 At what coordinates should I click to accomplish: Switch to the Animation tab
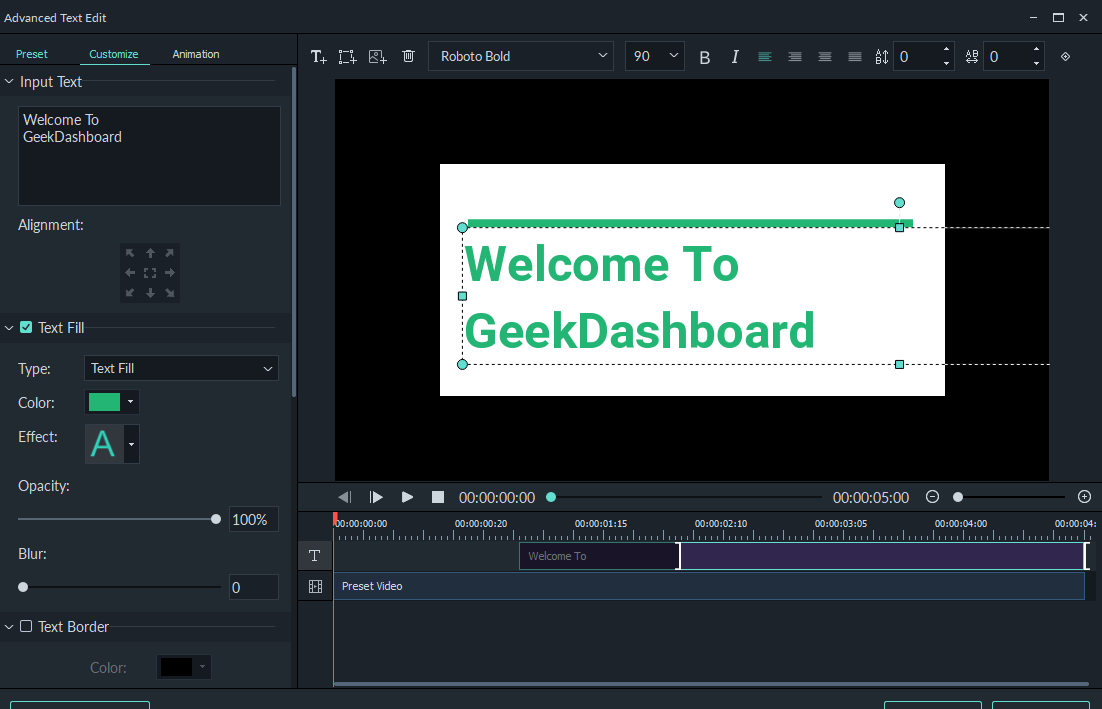(195, 54)
